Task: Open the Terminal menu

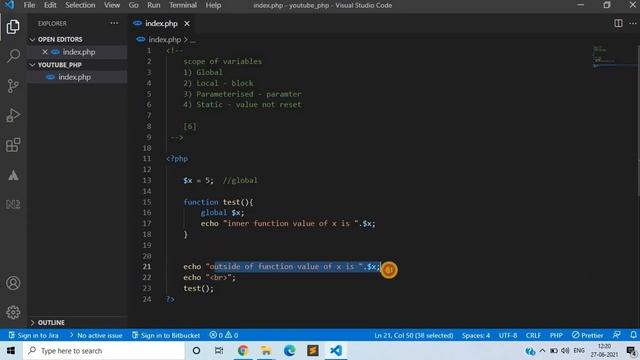Action: (x=183, y=5)
